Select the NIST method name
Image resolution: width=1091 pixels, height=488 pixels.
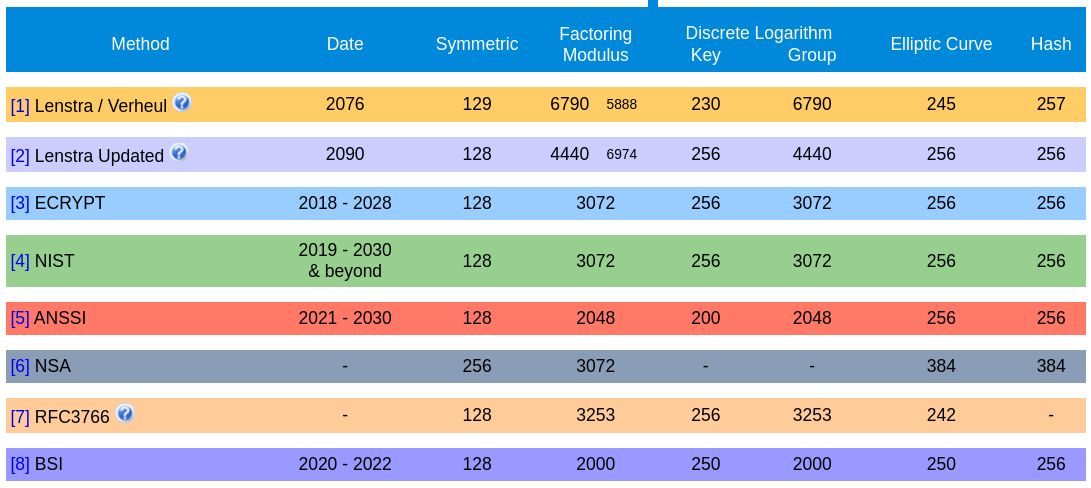pos(54,261)
